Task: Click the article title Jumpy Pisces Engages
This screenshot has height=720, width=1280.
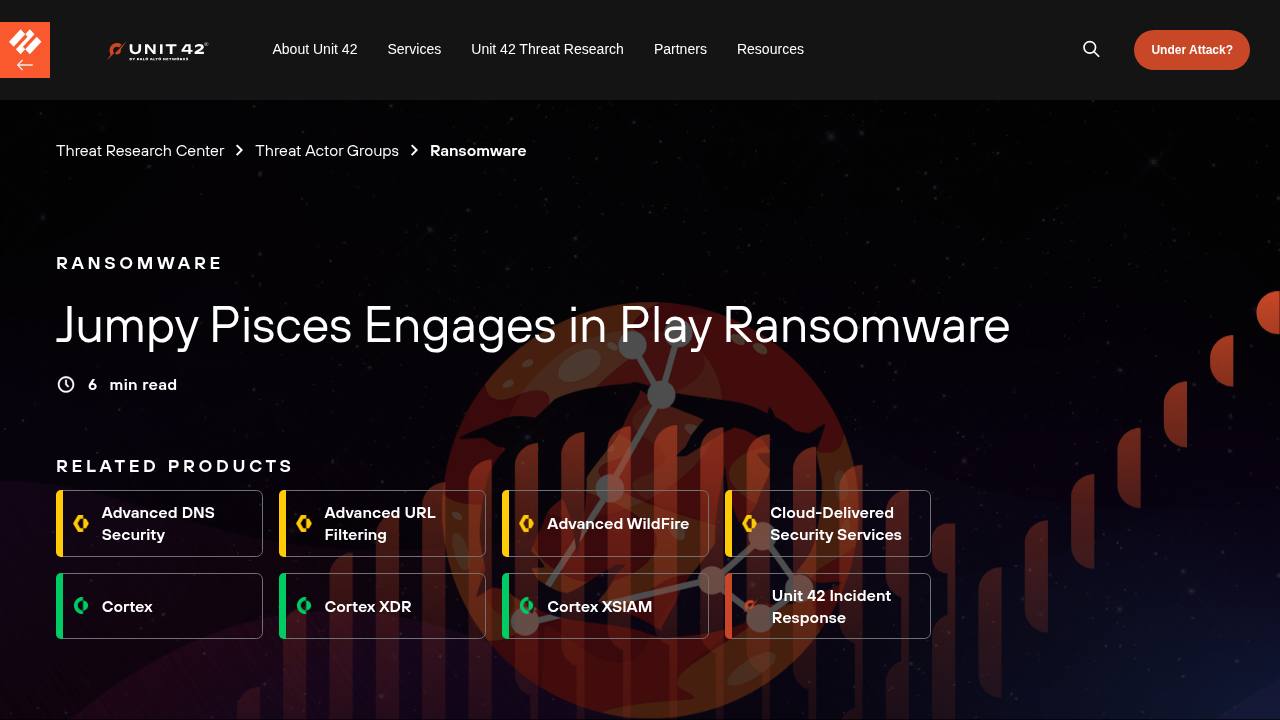Action: pyautogui.click(x=533, y=326)
